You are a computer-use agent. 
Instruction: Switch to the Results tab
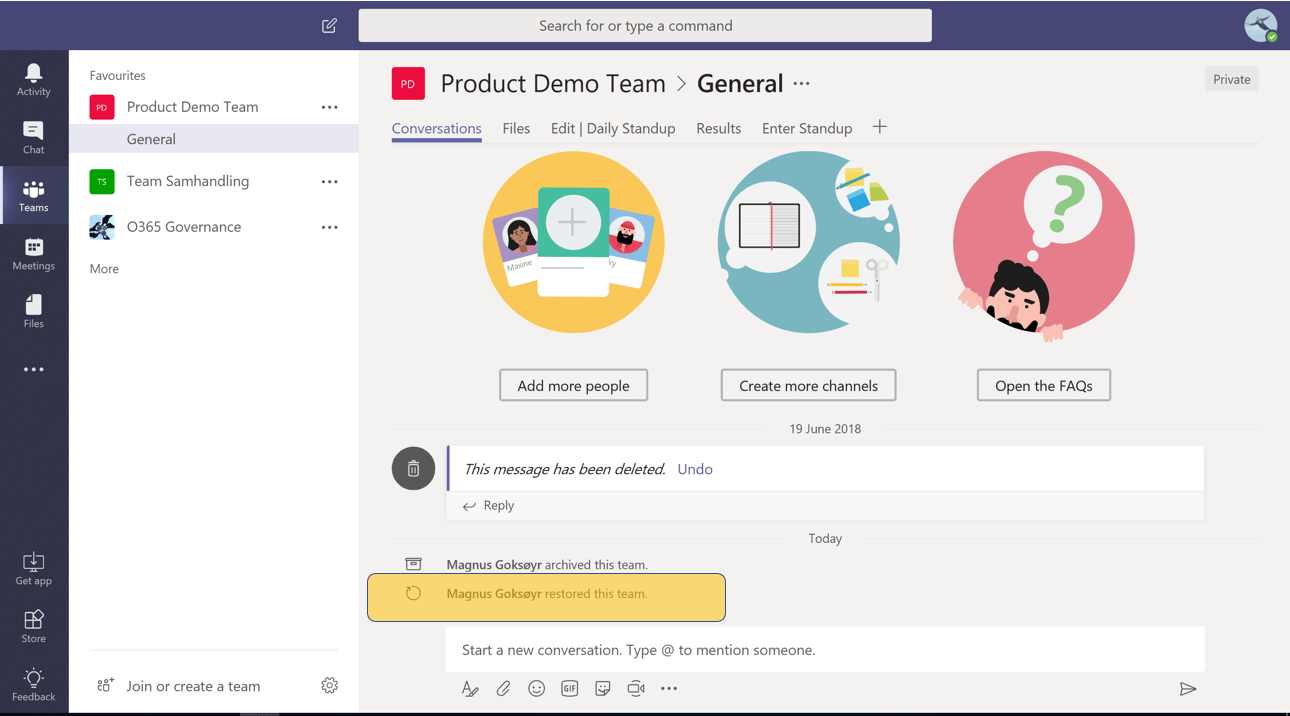pyautogui.click(x=718, y=128)
